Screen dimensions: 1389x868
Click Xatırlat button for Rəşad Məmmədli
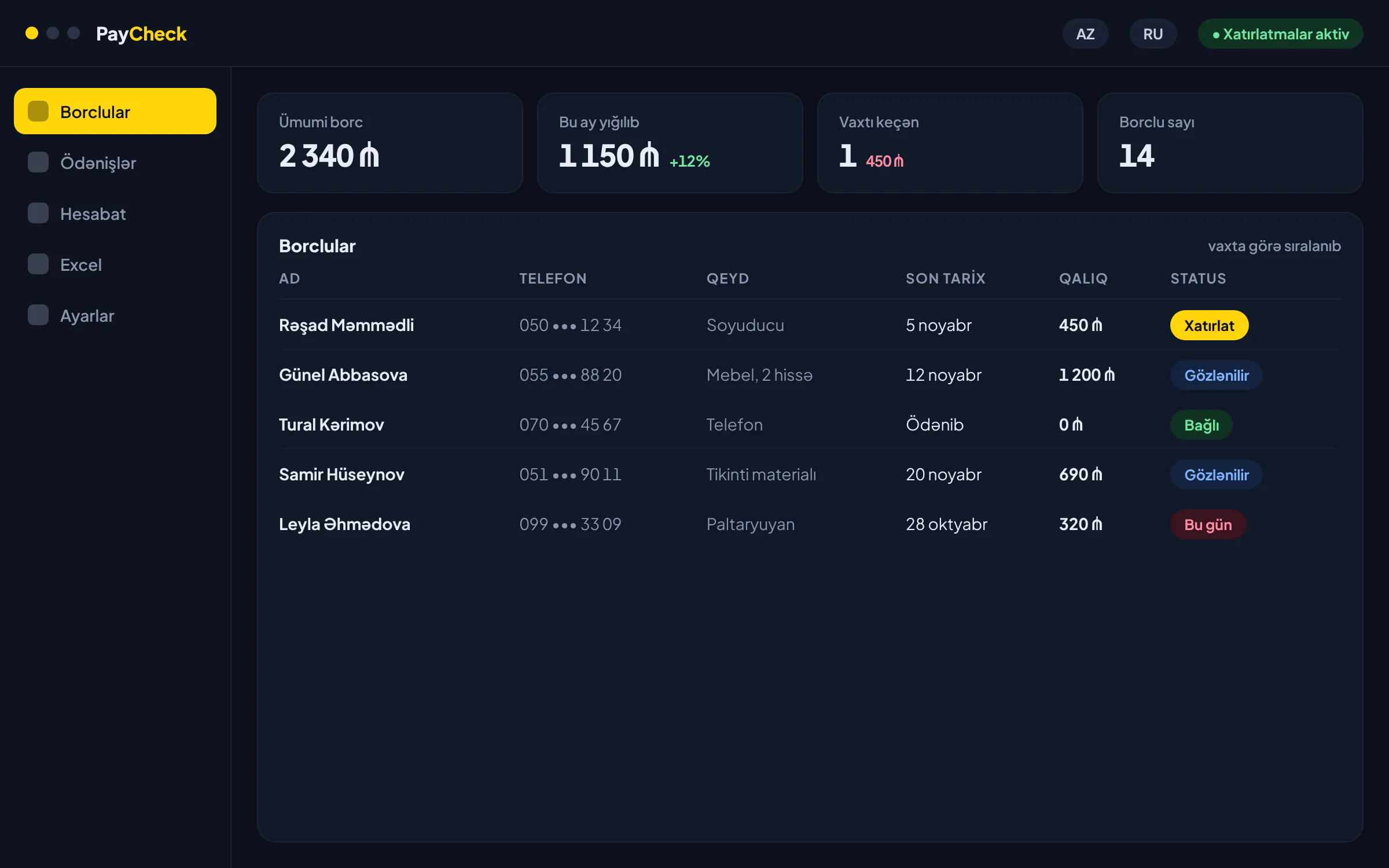pos(1209,325)
